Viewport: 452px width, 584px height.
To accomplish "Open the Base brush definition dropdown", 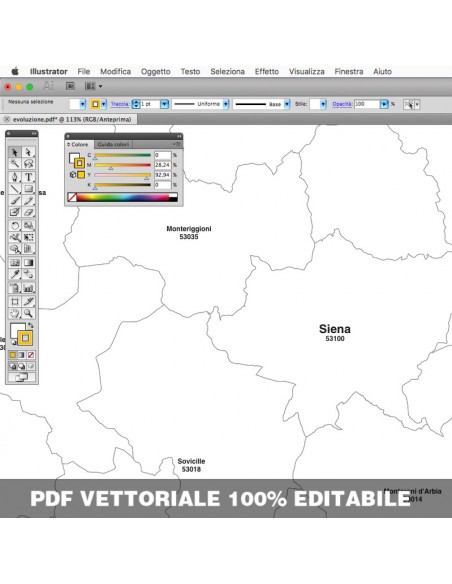I will click(x=287, y=104).
